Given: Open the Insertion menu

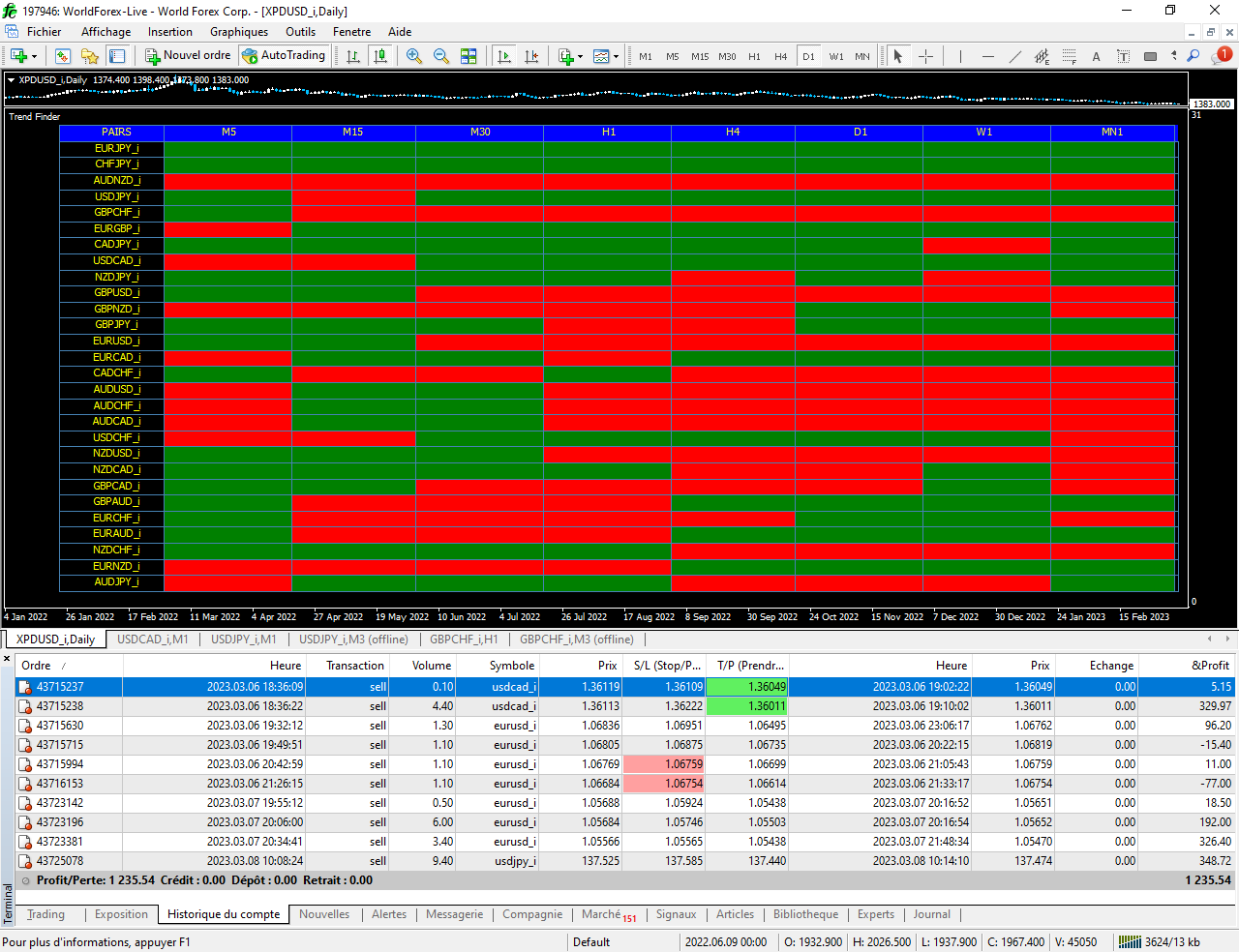Looking at the screenshot, I should (170, 32).
